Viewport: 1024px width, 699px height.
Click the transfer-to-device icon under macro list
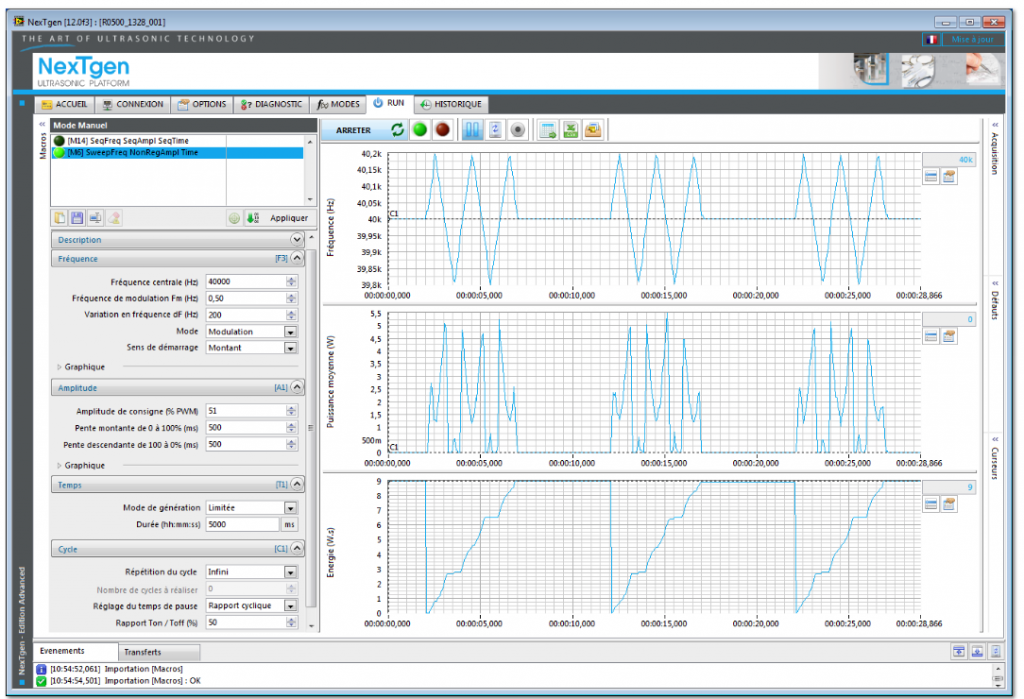[95, 218]
